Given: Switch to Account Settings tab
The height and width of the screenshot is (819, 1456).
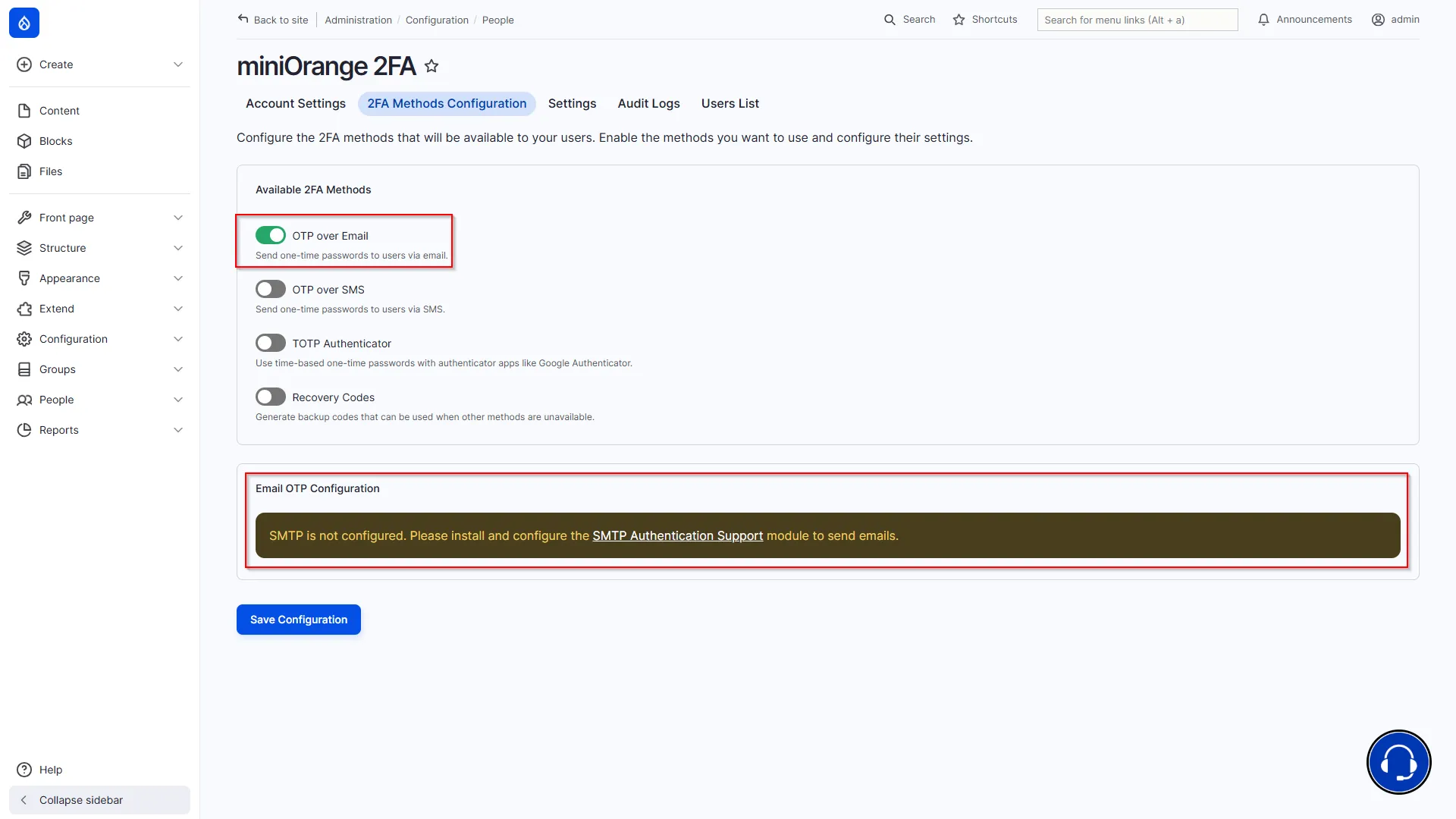Looking at the screenshot, I should point(296,103).
